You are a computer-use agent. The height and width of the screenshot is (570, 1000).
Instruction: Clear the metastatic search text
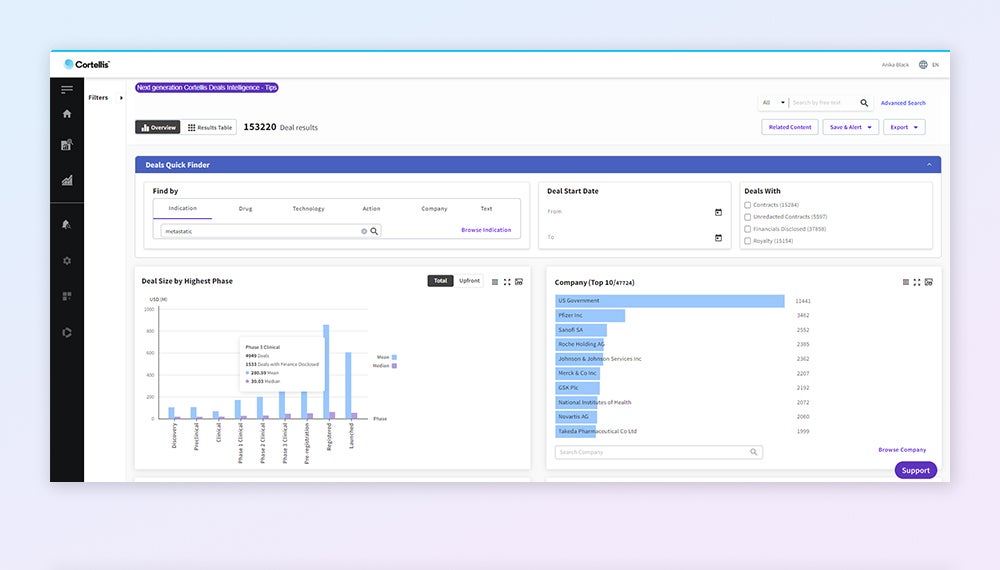coord(364,231)
